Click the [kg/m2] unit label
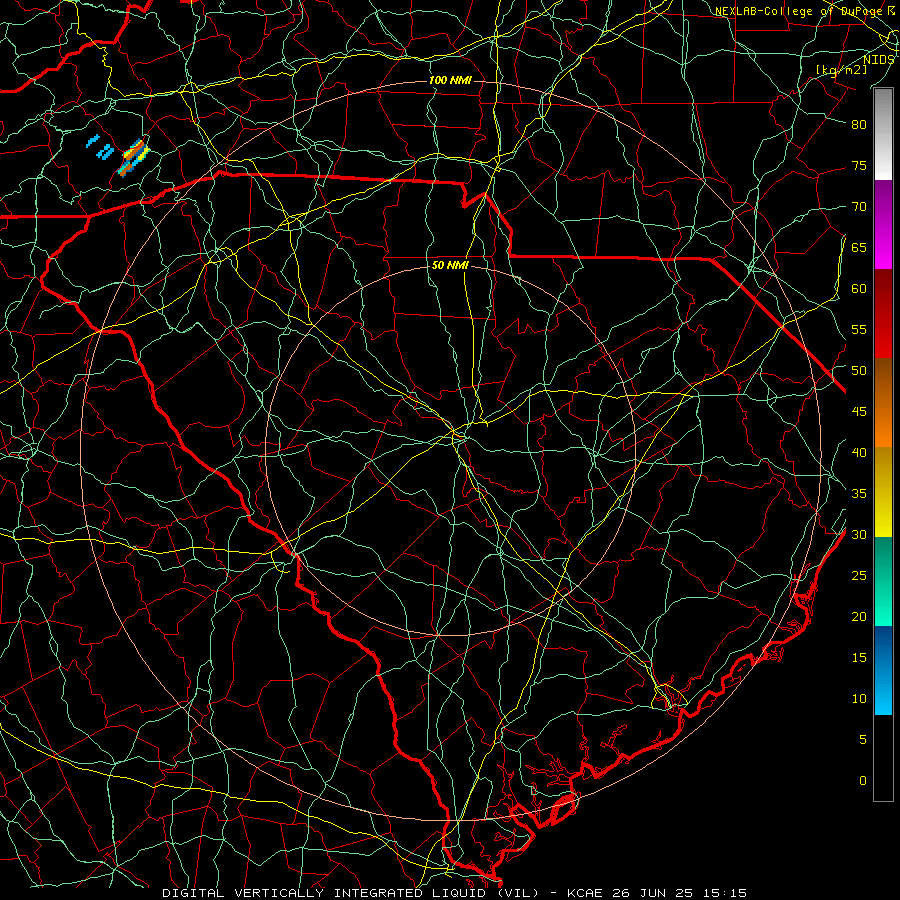 (841, 69)
